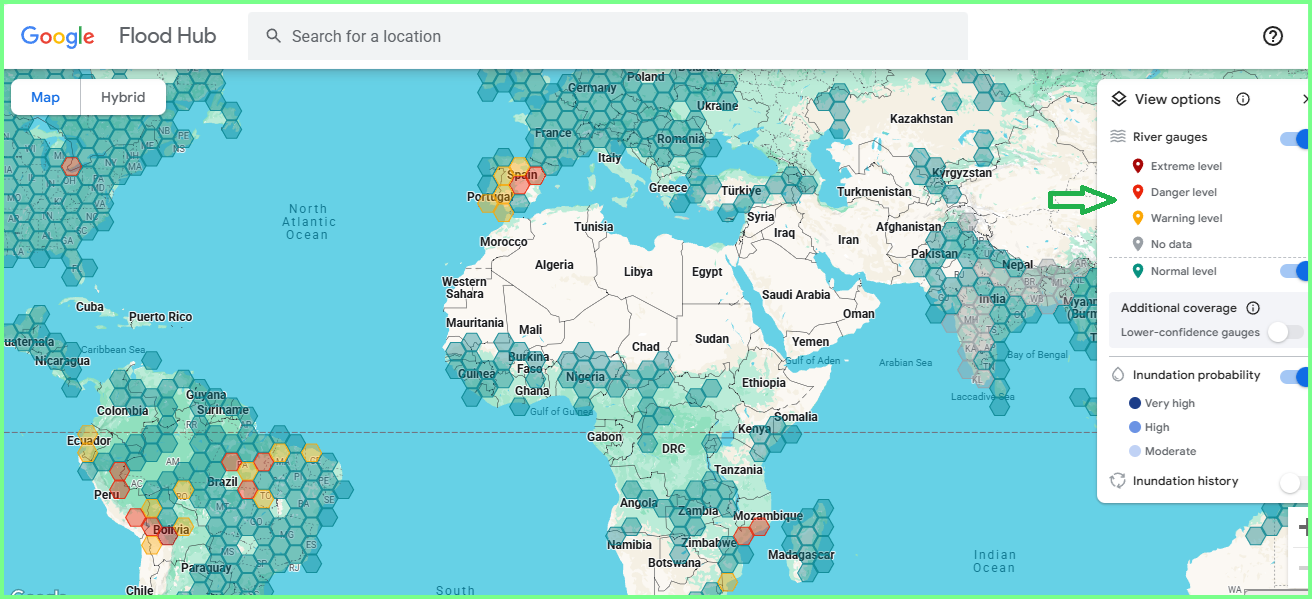The image size is (1312, 599).
Task: Click the Indian Ocean label
Action: pos(994,561)
